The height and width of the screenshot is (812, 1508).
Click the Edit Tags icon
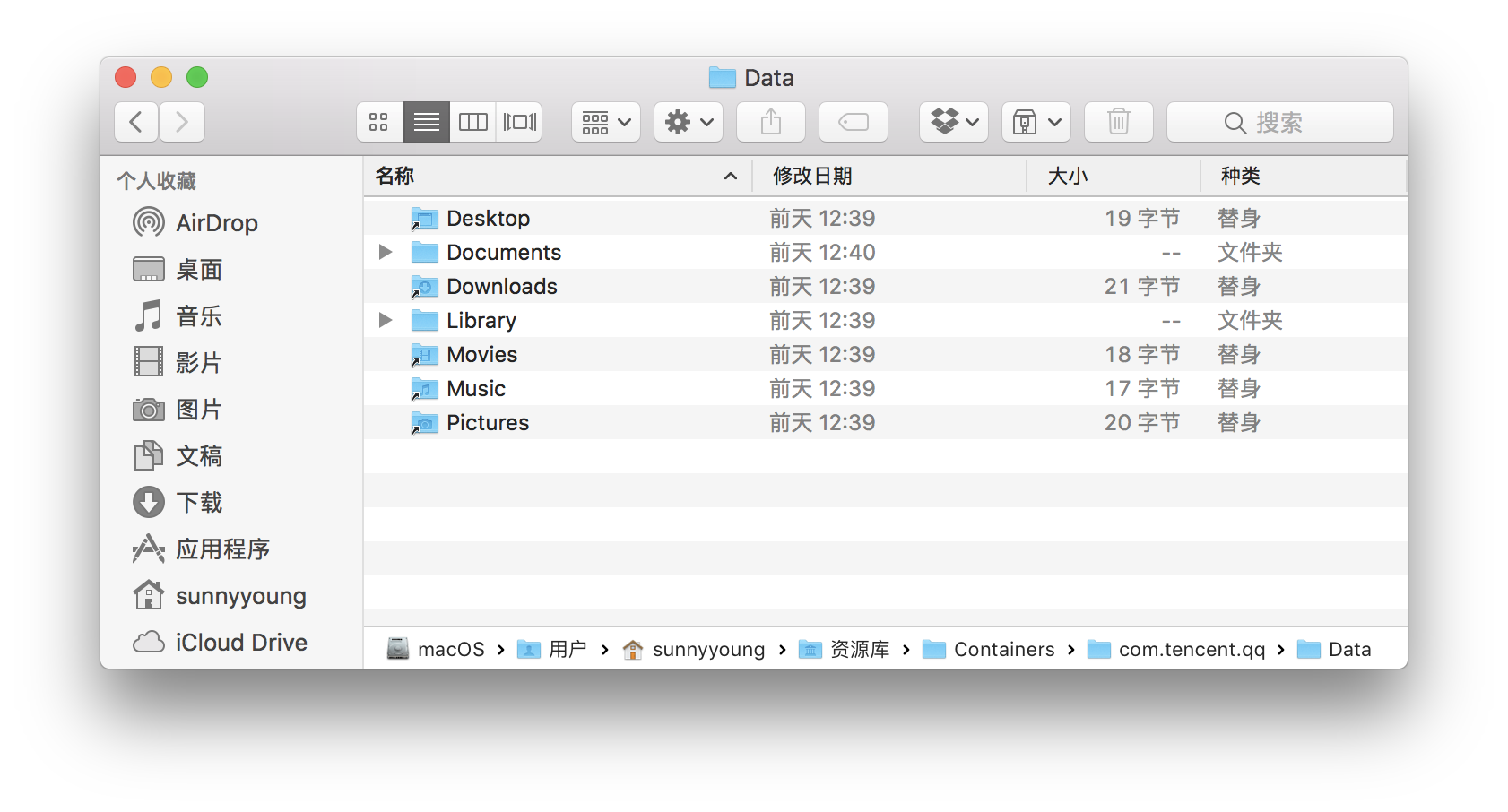pyautogui.click(x=853, y=122)
